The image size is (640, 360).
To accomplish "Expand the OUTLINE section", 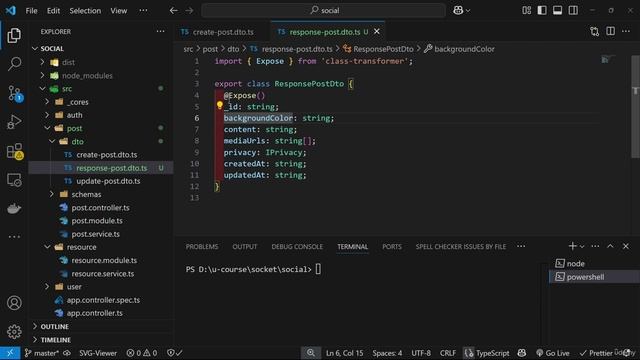I will [x=54, y=327].
